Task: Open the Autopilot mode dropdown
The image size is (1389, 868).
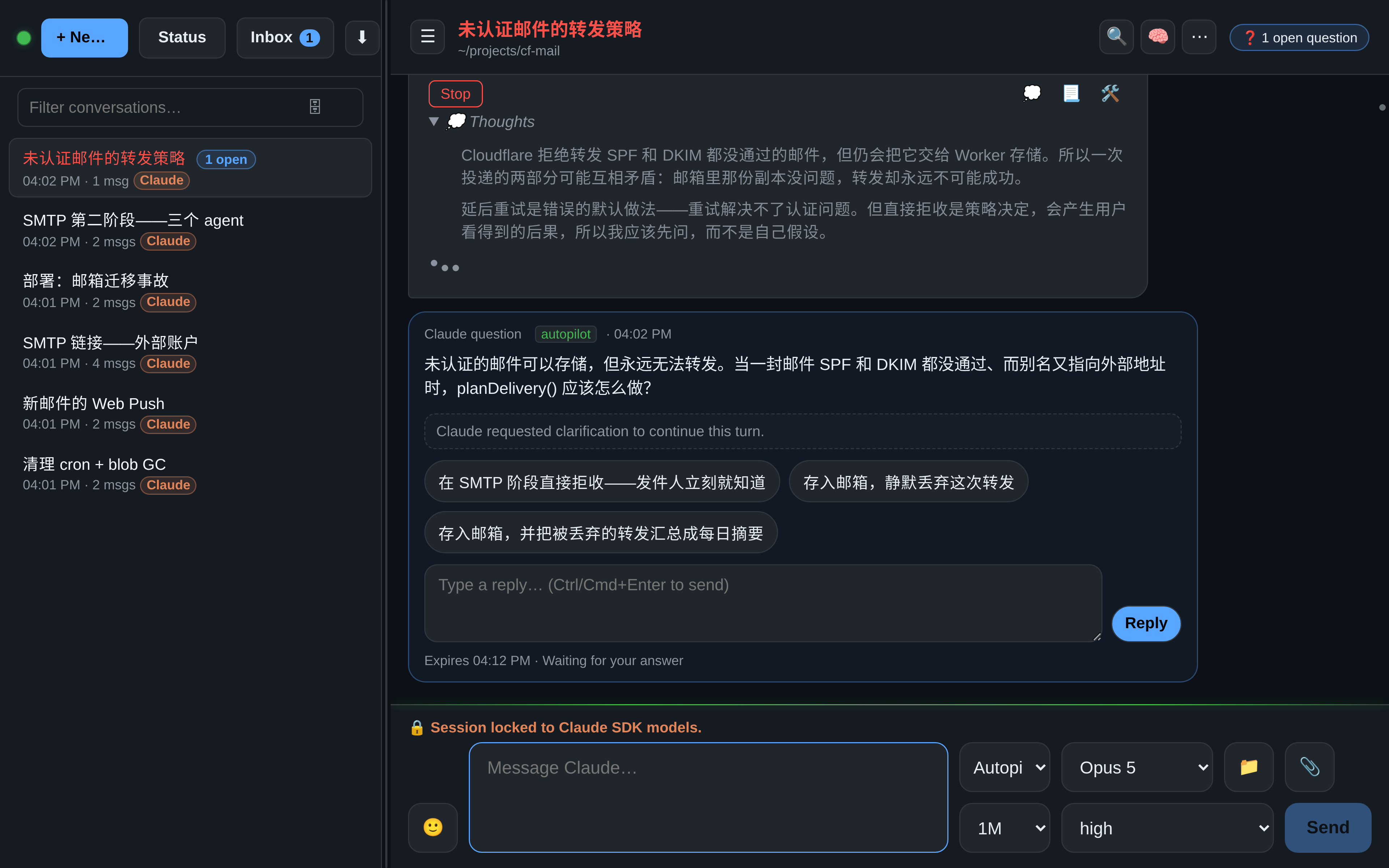Action: [1005, 767]
